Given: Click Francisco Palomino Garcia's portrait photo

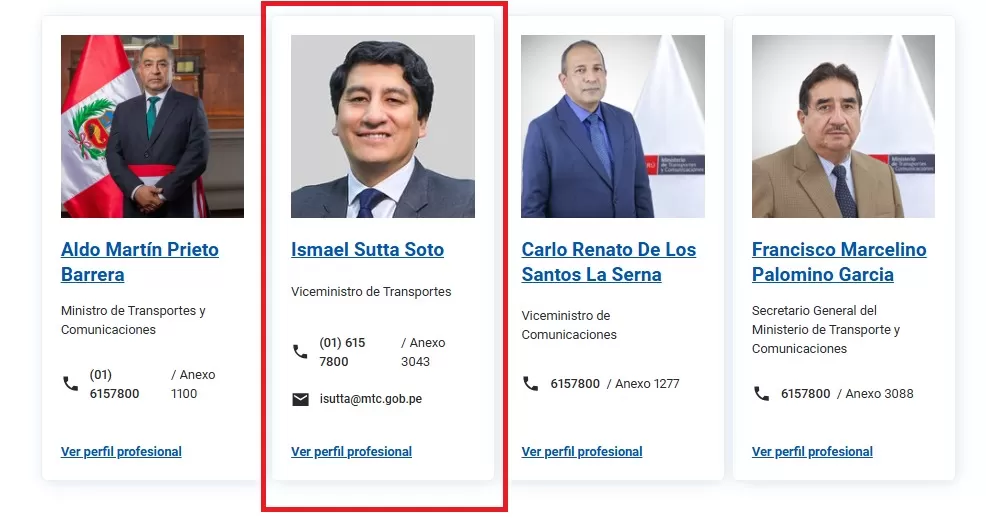Looking at the screenshot, I should 843,126.
